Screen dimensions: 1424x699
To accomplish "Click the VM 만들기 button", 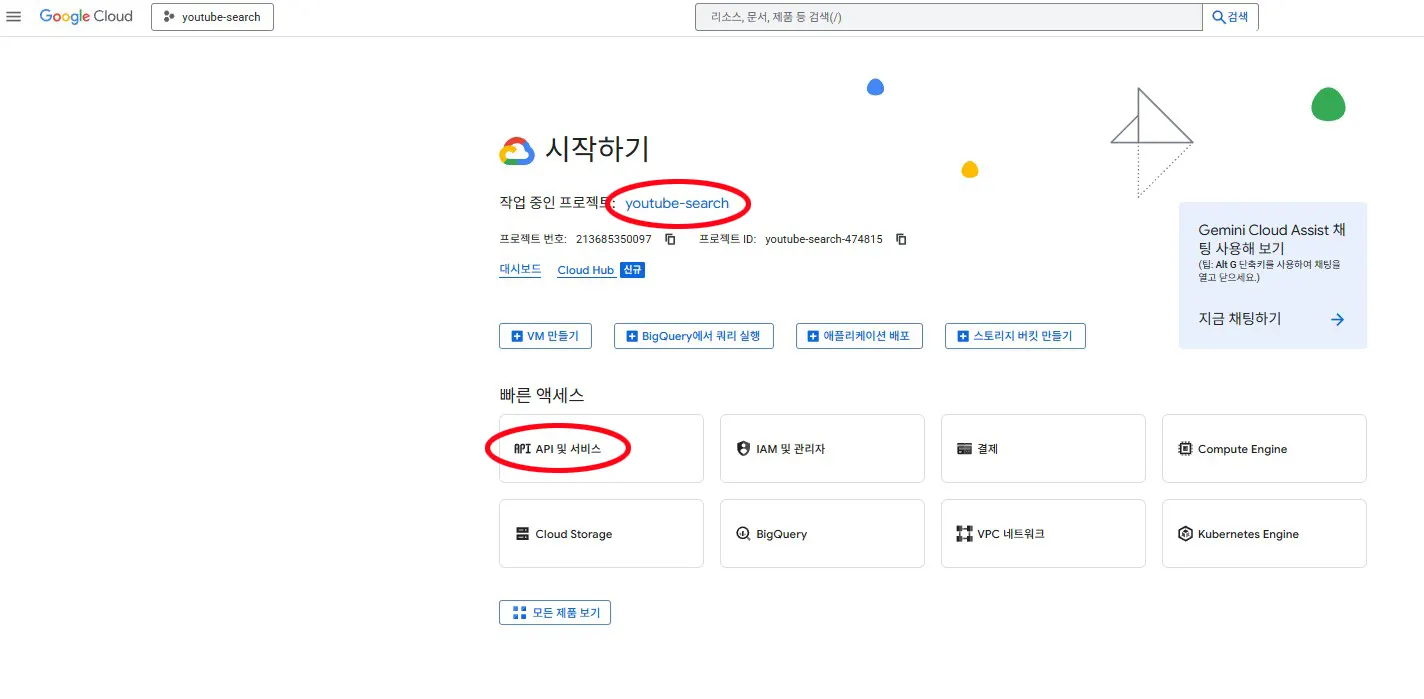I will 545,335.
